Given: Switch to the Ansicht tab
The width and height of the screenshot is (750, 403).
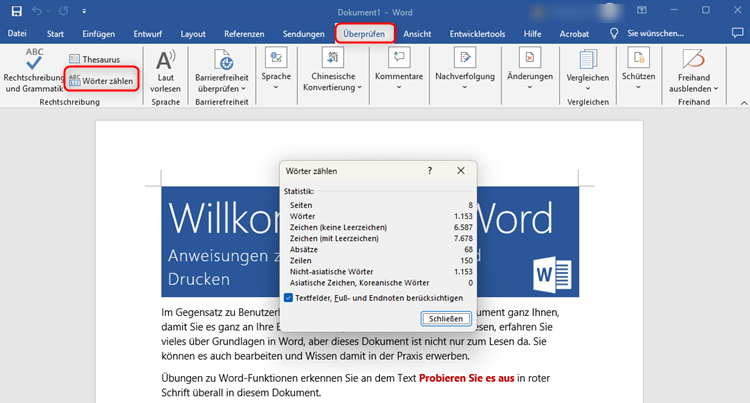Looking at the screenshot, I should pyautogui.click(x=417, y=33).
